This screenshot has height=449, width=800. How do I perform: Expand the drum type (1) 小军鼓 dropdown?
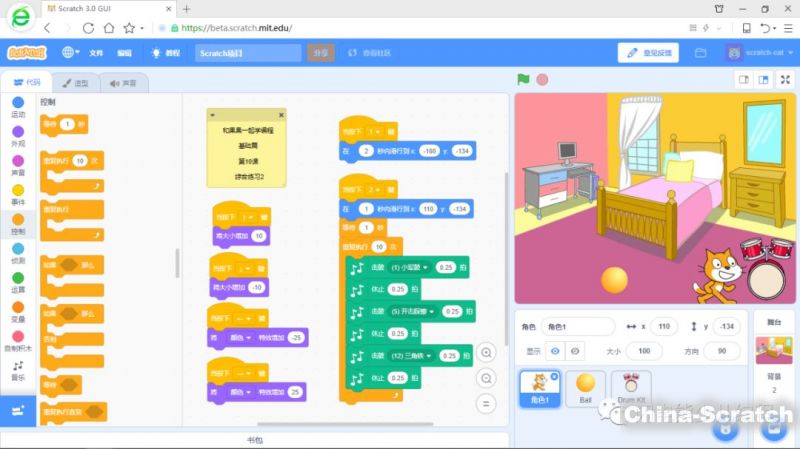(425, 268)
